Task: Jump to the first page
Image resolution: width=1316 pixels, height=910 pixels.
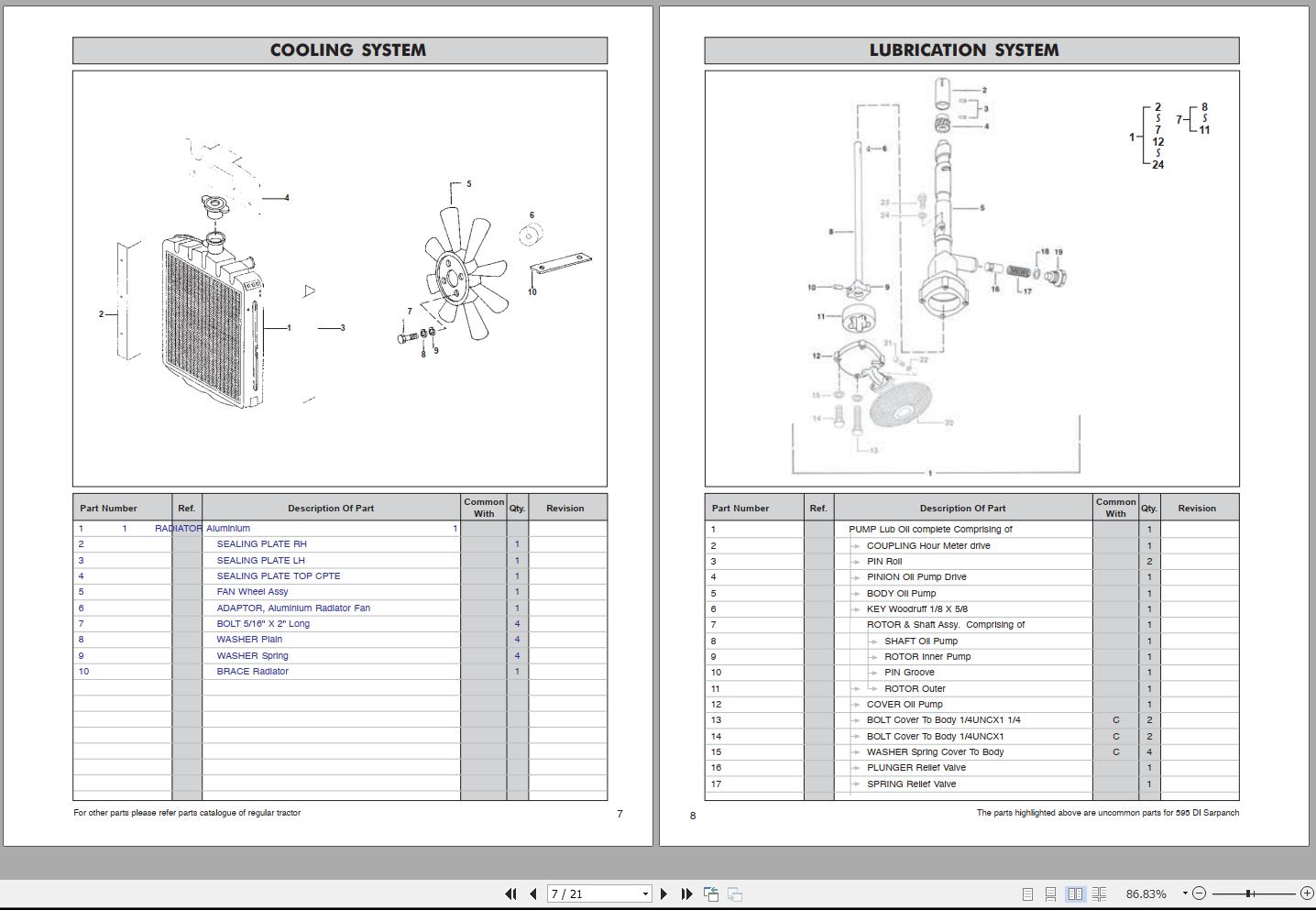Action: tap(510, 894)
